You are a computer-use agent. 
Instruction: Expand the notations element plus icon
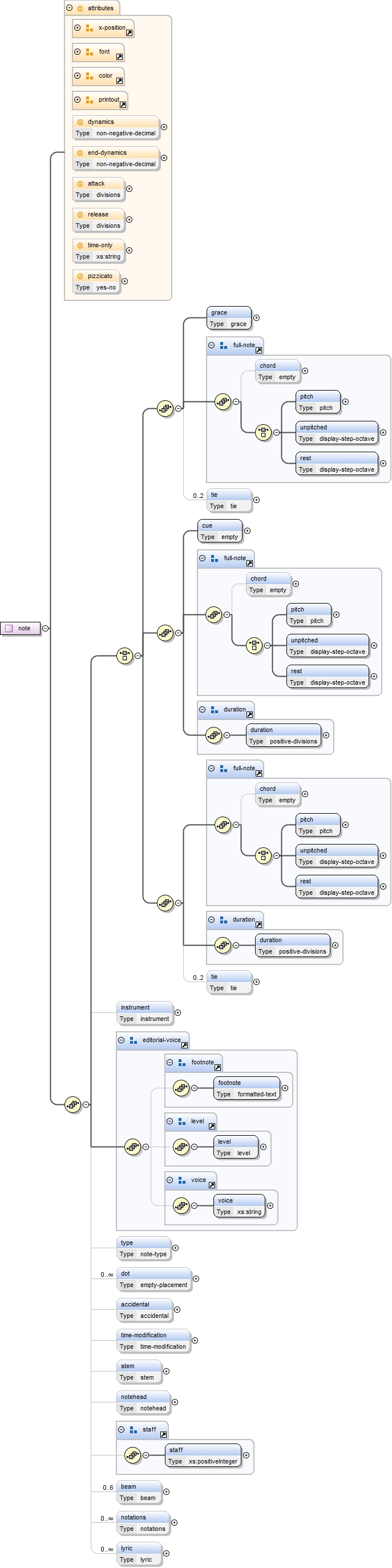174,1522
